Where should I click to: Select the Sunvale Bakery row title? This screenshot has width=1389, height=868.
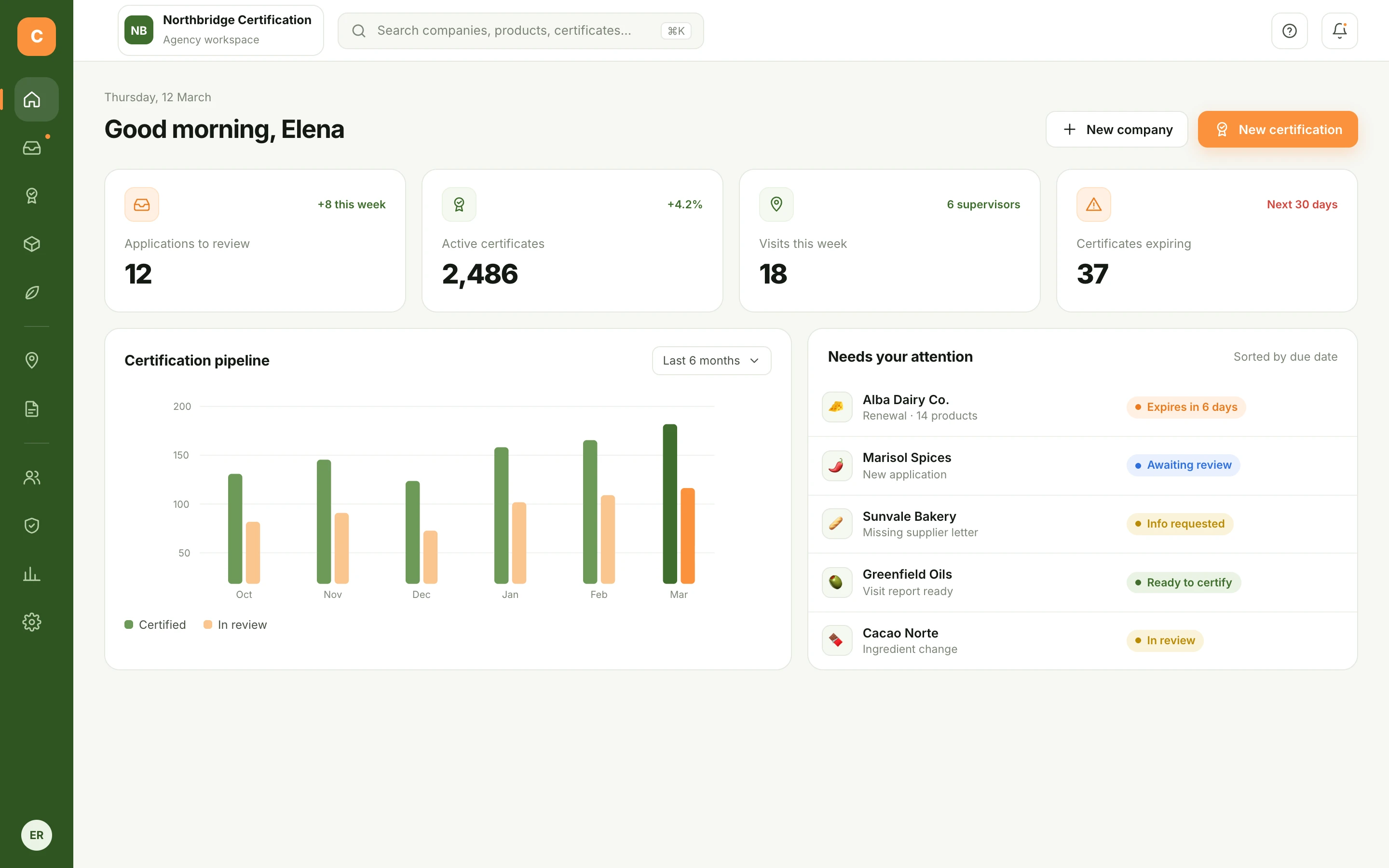(x=909, y=516)
